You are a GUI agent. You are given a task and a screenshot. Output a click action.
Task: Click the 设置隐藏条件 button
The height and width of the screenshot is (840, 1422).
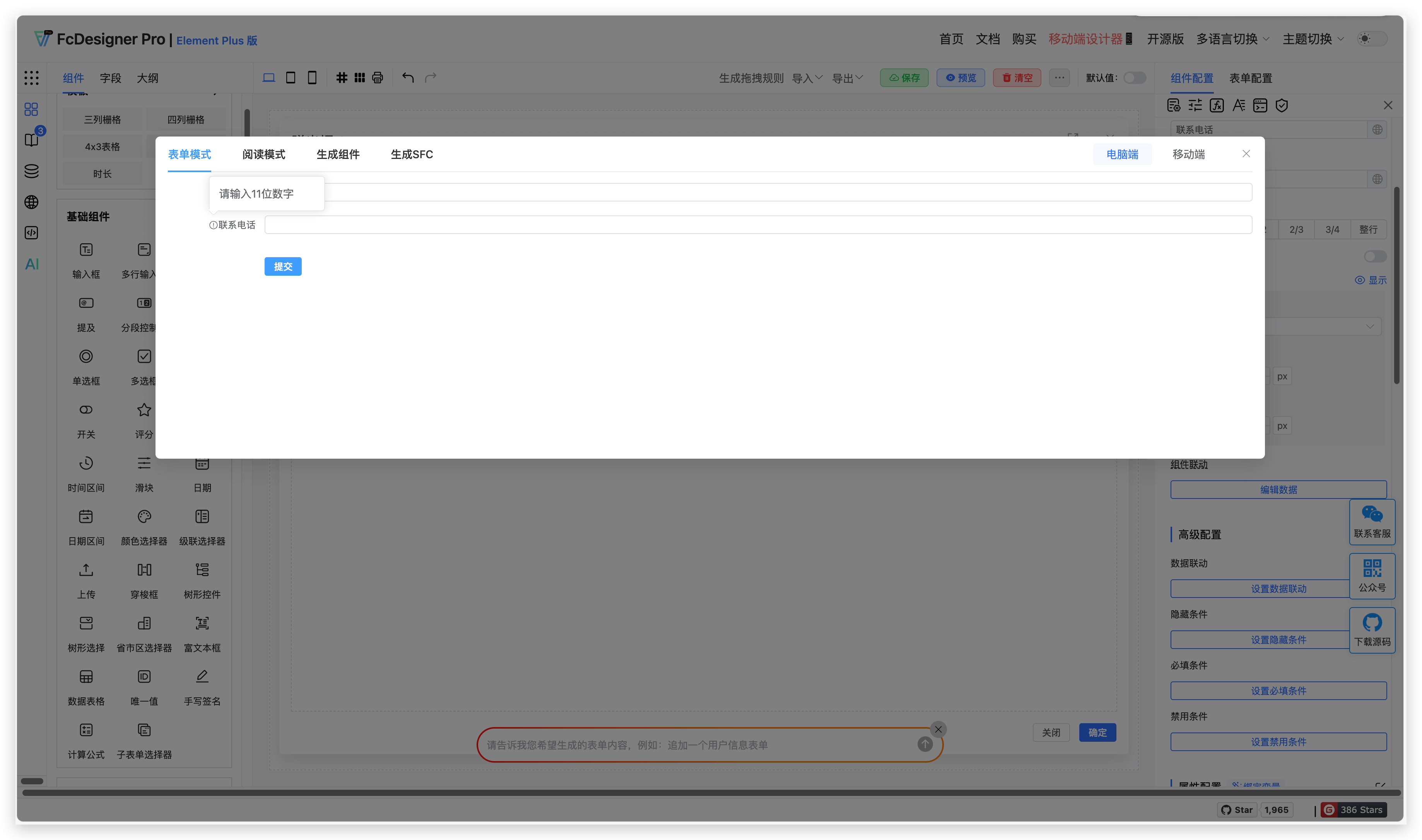click(x=1278, y=640)
